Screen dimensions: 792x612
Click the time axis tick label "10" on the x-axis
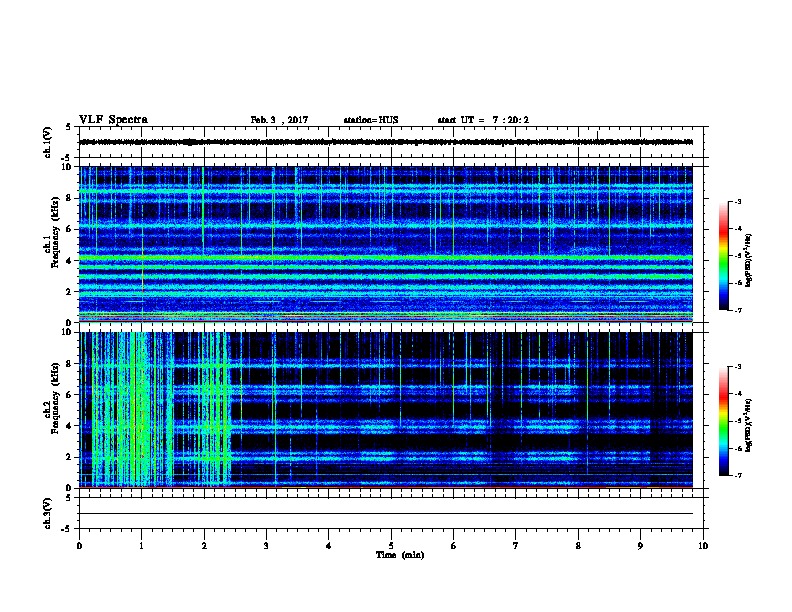[x=703, y=546]
